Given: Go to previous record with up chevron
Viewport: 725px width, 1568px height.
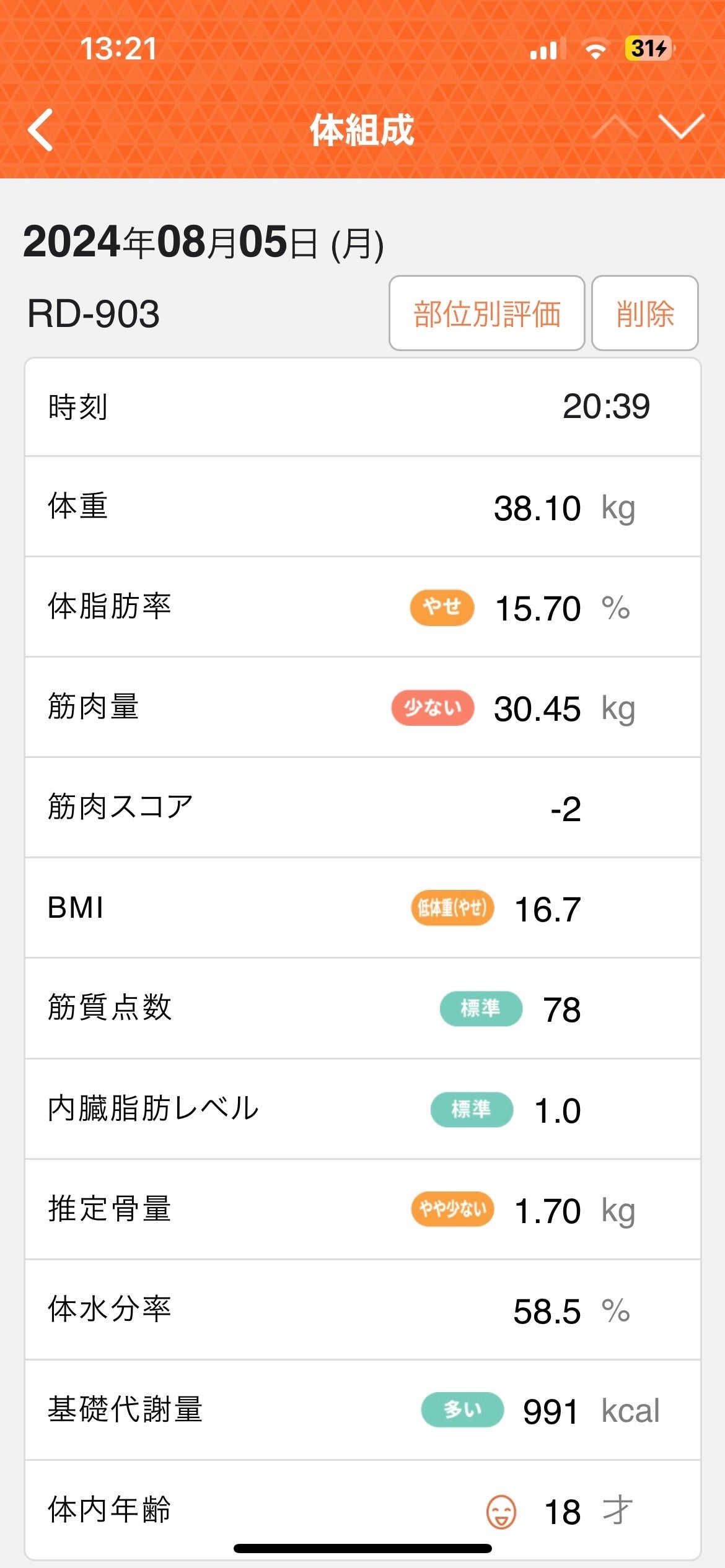Looking at the screenshot, I should (x=614, y=128).
